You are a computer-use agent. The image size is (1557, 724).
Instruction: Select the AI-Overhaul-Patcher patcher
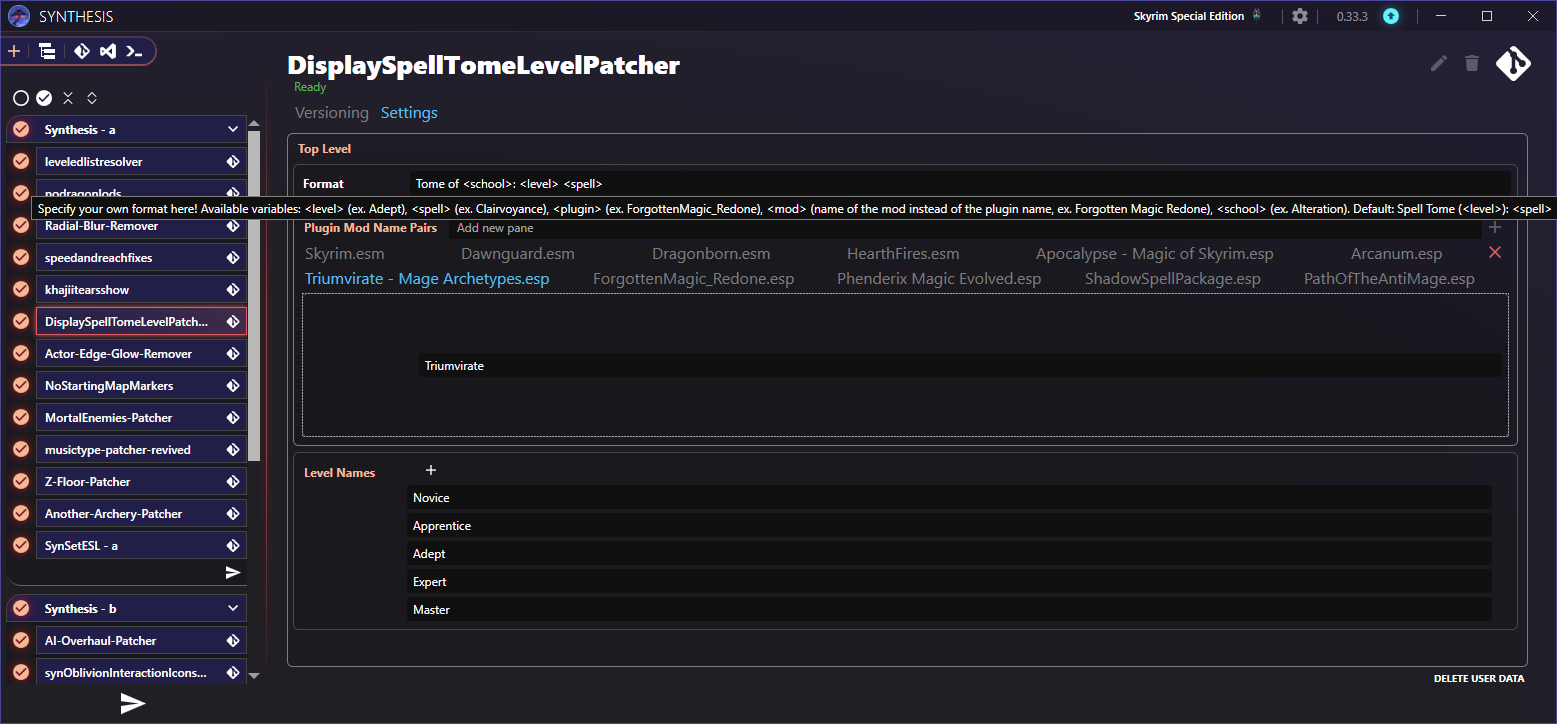[x=142, y=641]
